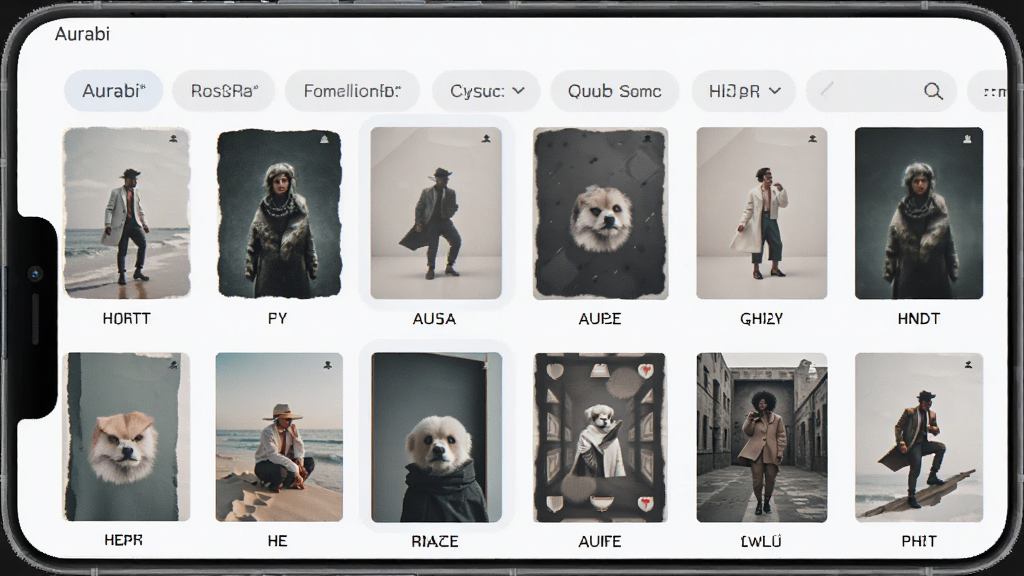Click person icon on HNDT card
This screenshot has width=1024, height=576.
coord(967,139)
